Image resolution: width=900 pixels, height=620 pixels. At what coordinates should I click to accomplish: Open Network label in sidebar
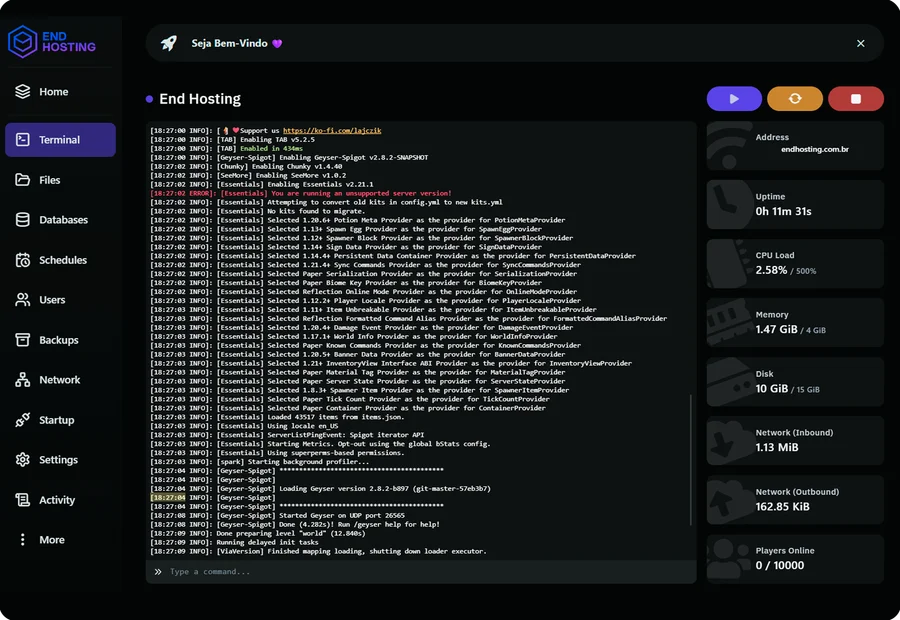click(x=60, y=380)
